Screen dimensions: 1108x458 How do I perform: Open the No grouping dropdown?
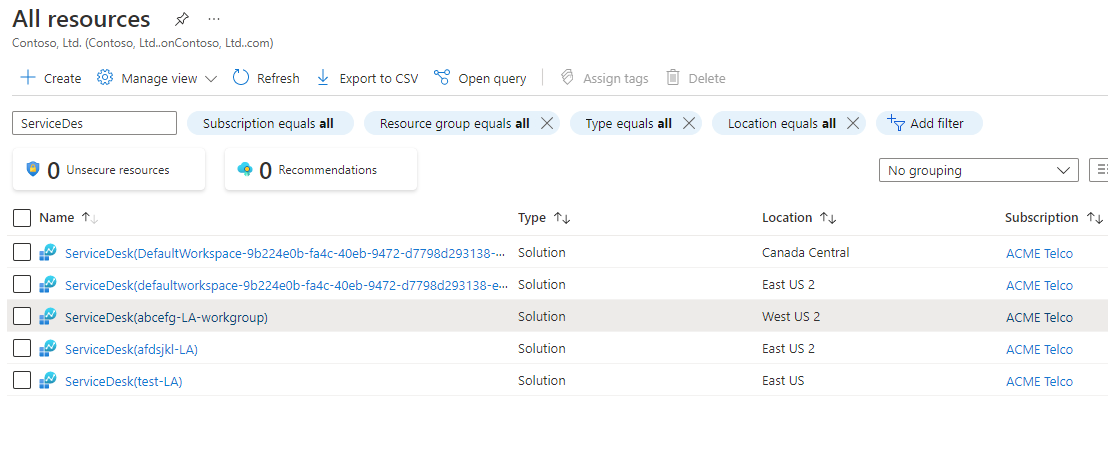[x=979, y=170]
